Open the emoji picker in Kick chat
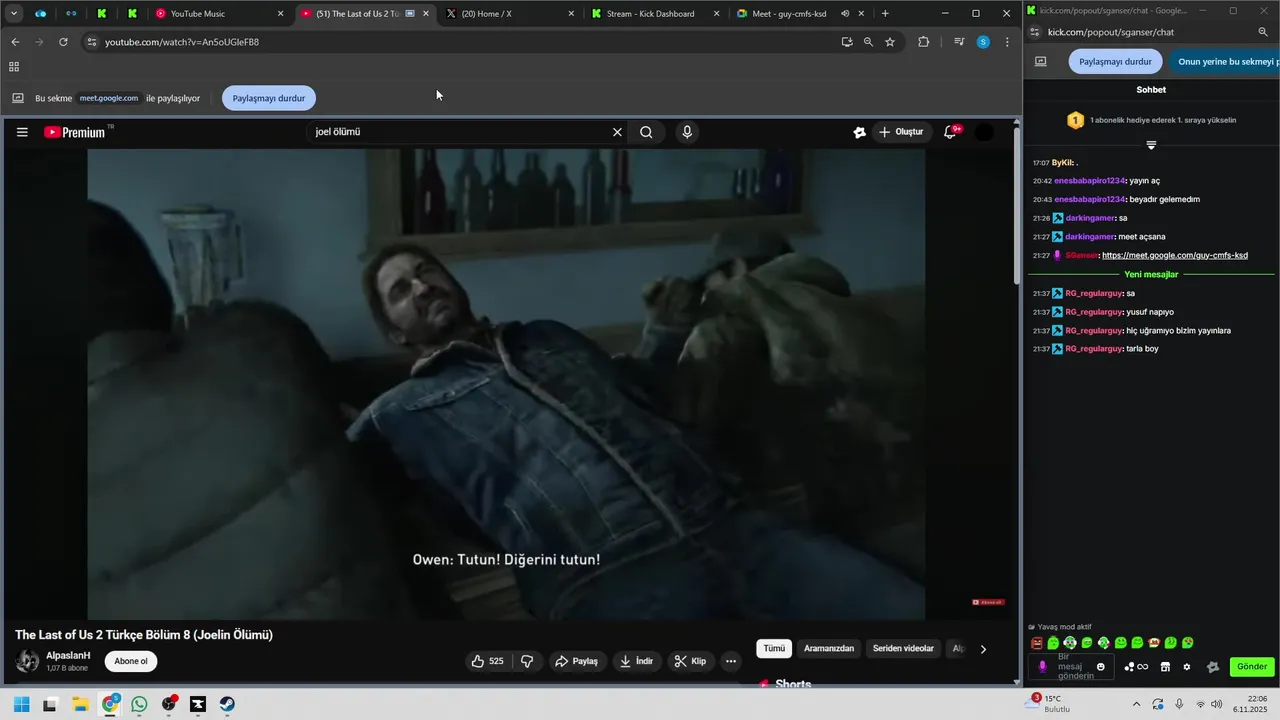This screenshot has width=1280, height=720. pos(1101,667)
